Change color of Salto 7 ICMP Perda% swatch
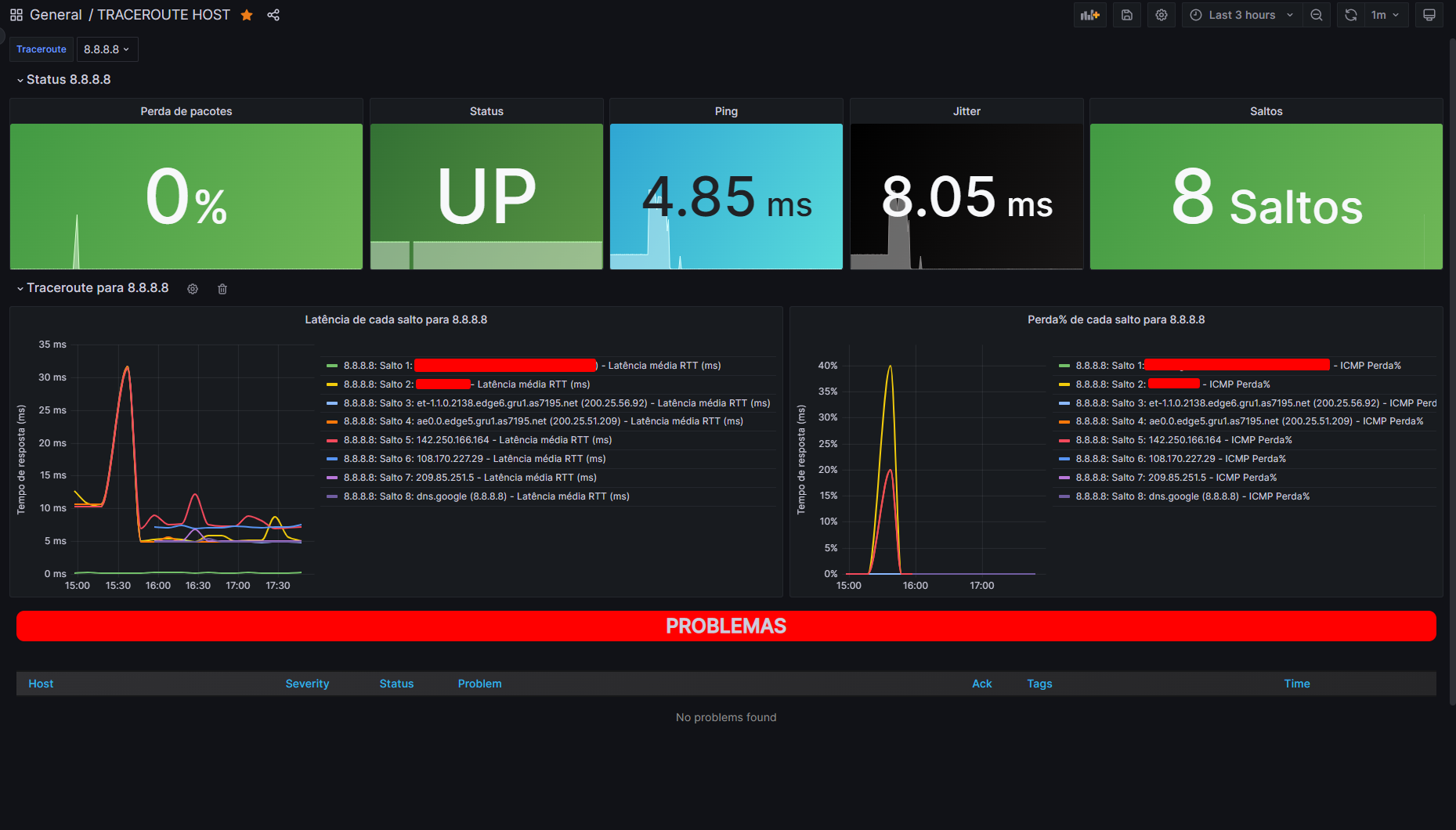This screenshot has height=830, width=1456. [x=1064, y=478]
